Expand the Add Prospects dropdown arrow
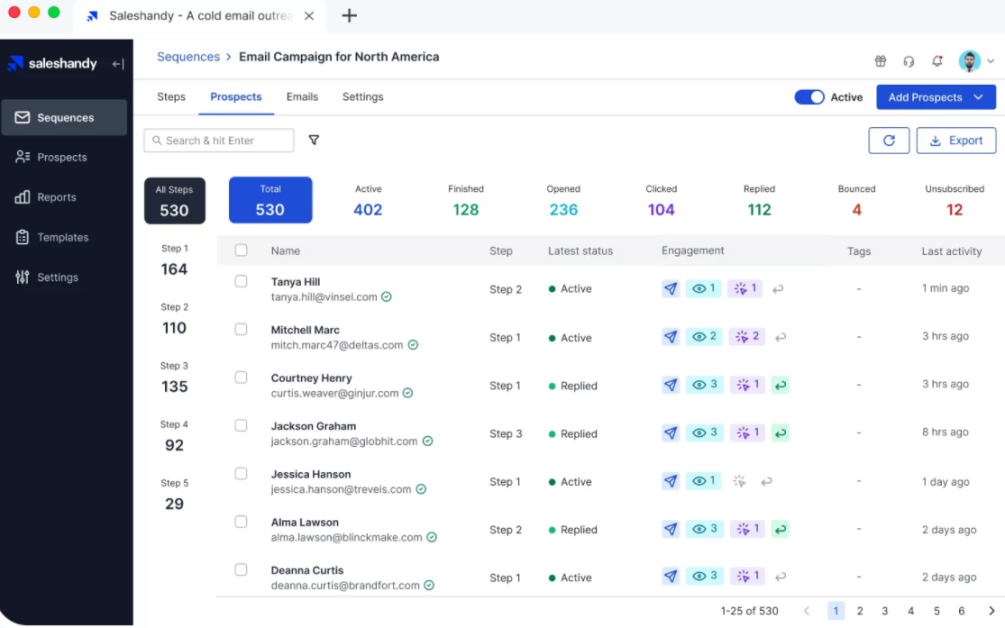The height and width of the screenshot is (628, 1005). tap(978, 97)
